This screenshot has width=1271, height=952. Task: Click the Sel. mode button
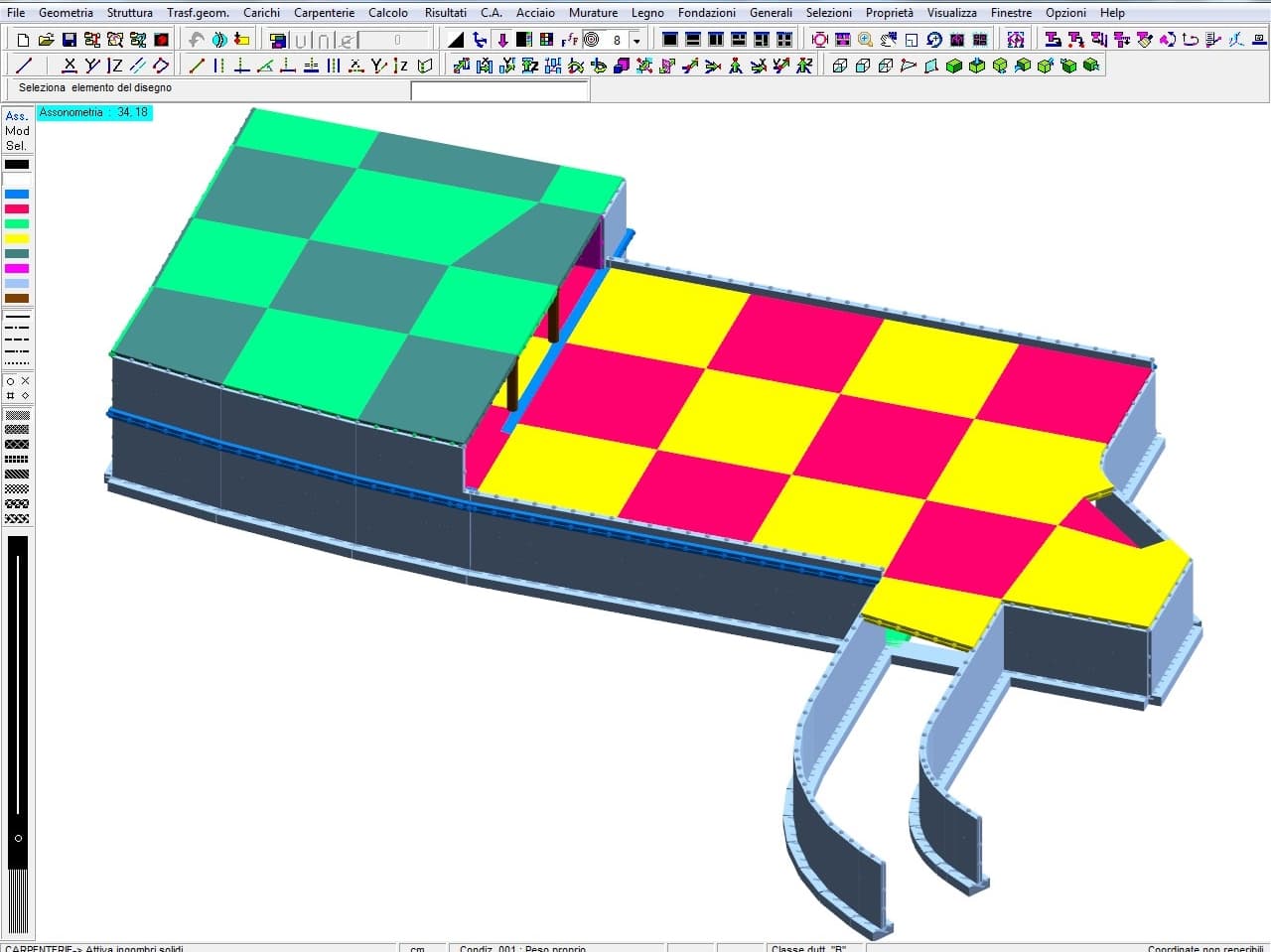point(17,146)
